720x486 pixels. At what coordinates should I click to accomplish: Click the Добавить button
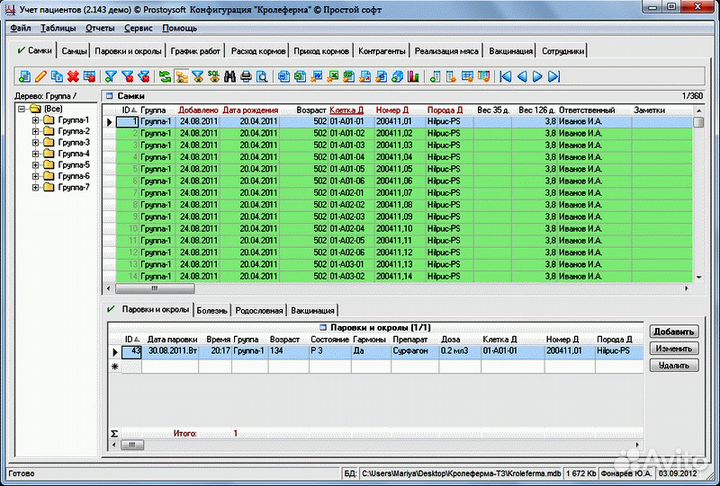(671, 331)
